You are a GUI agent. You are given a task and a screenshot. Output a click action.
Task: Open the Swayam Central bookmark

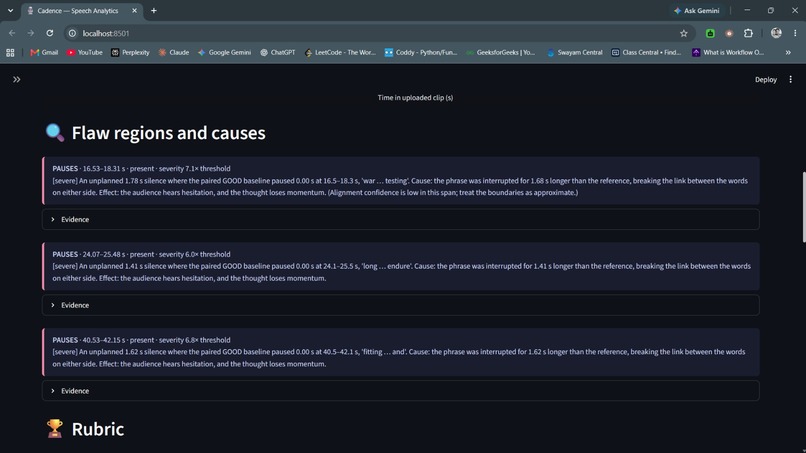[x=574, y=52]
